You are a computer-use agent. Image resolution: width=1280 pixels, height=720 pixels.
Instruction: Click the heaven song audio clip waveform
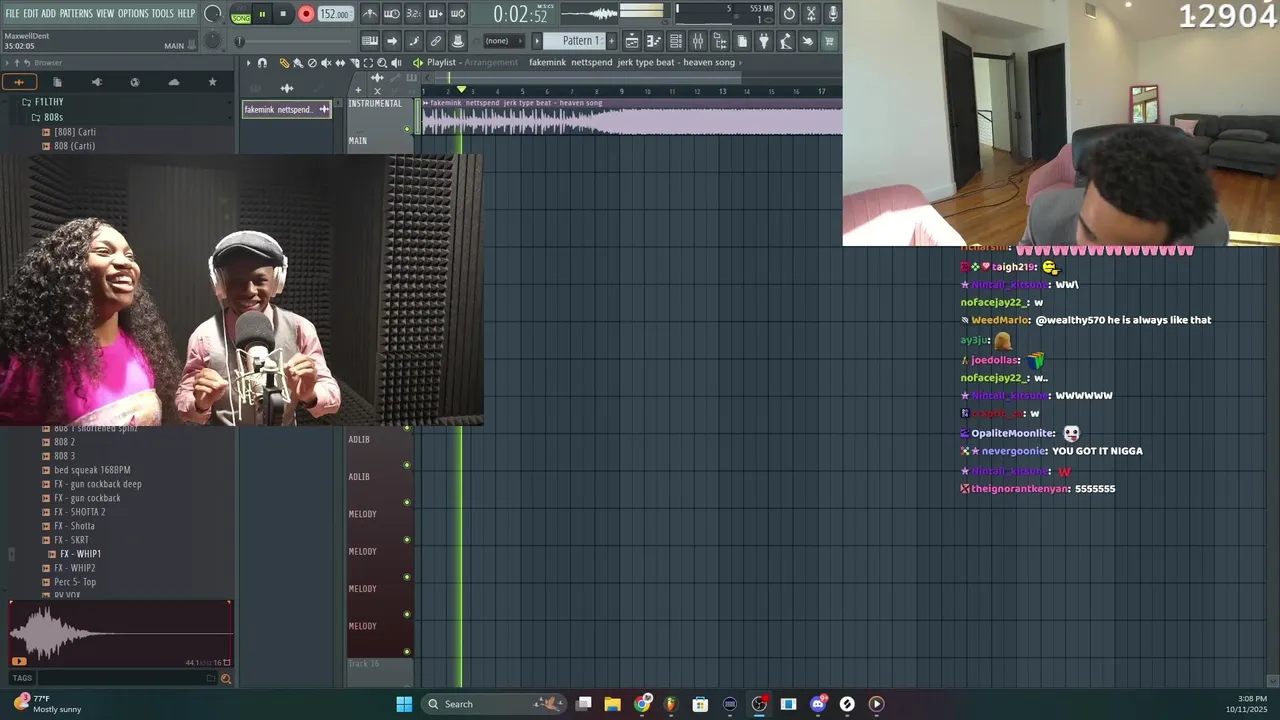[x=632, y=120]
